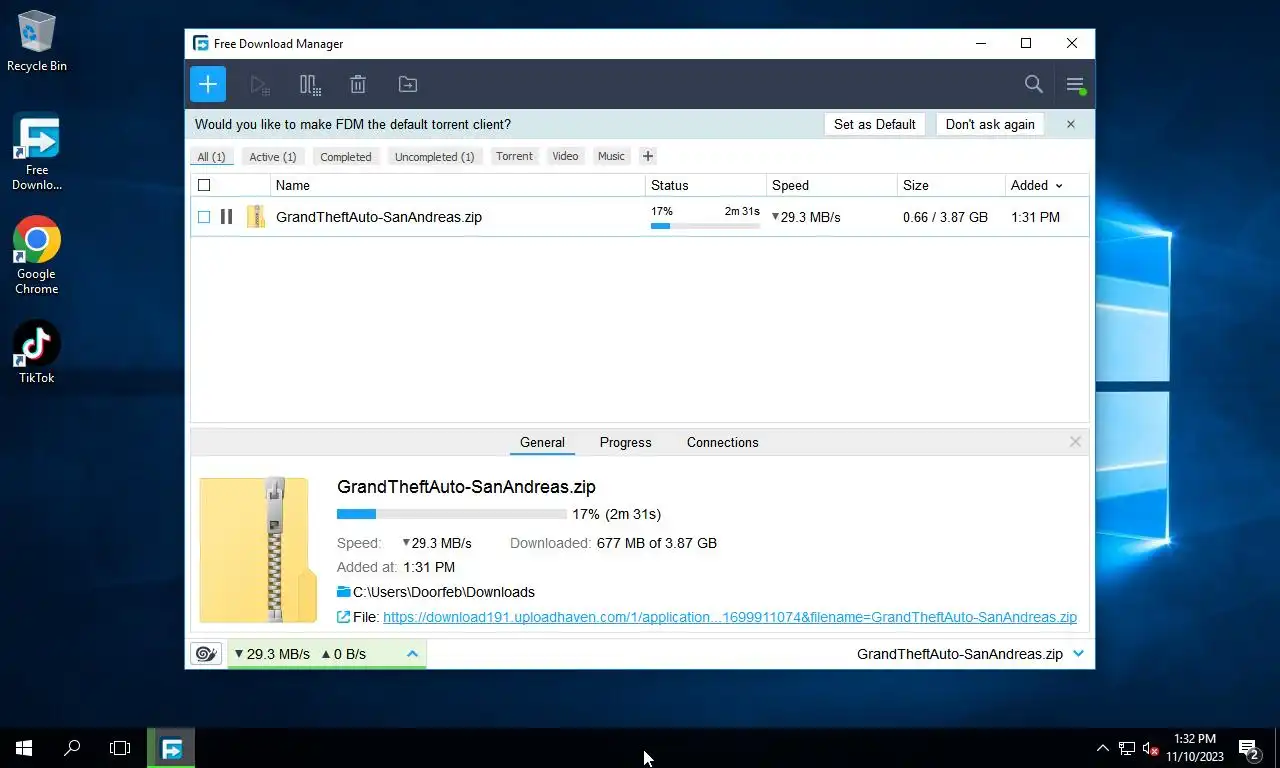This screenshot has height=768, width=1280.
Task: Click the Set as Default button
Action: [x=875, y=124]
